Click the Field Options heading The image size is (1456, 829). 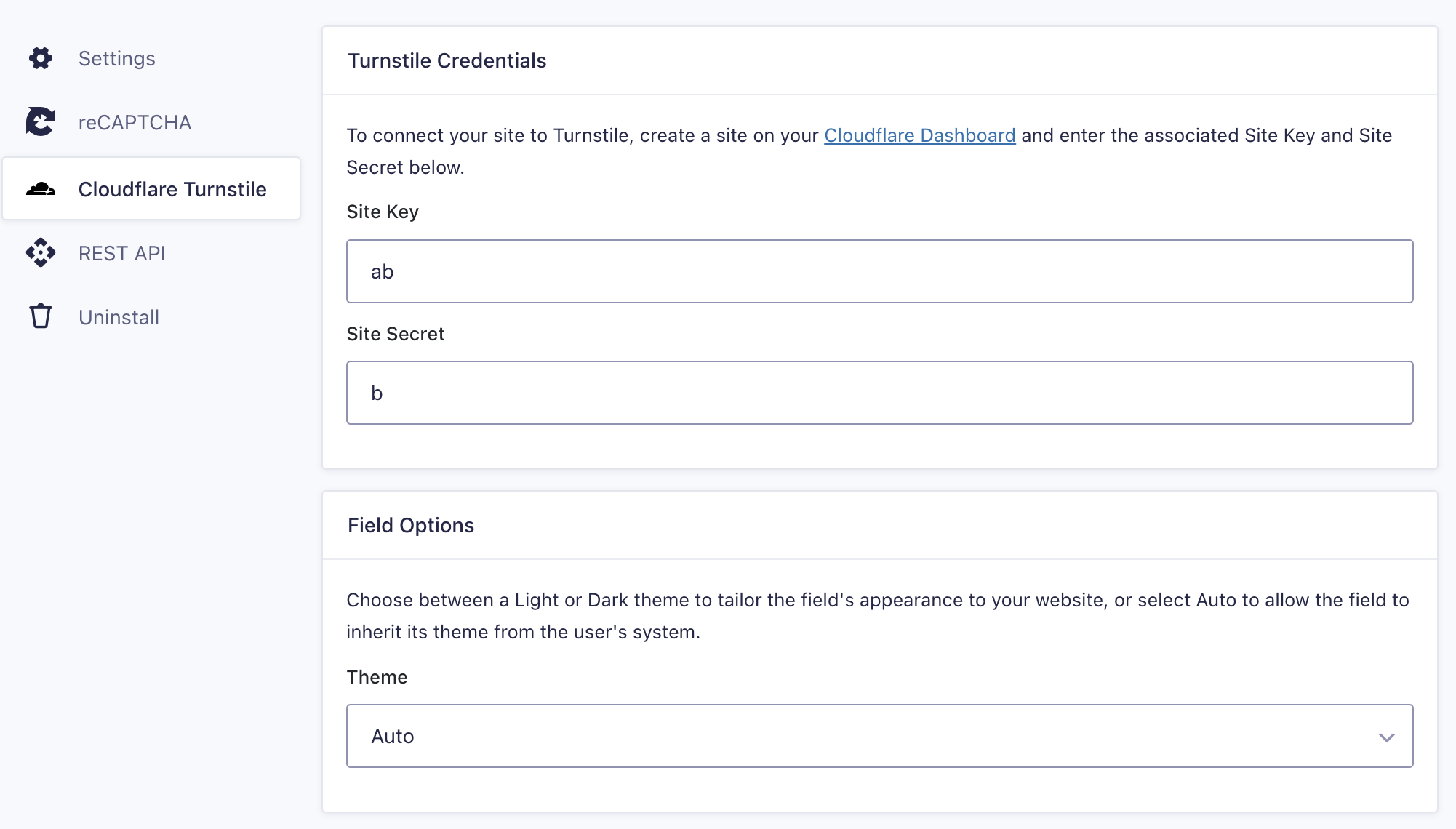[411, 525]
